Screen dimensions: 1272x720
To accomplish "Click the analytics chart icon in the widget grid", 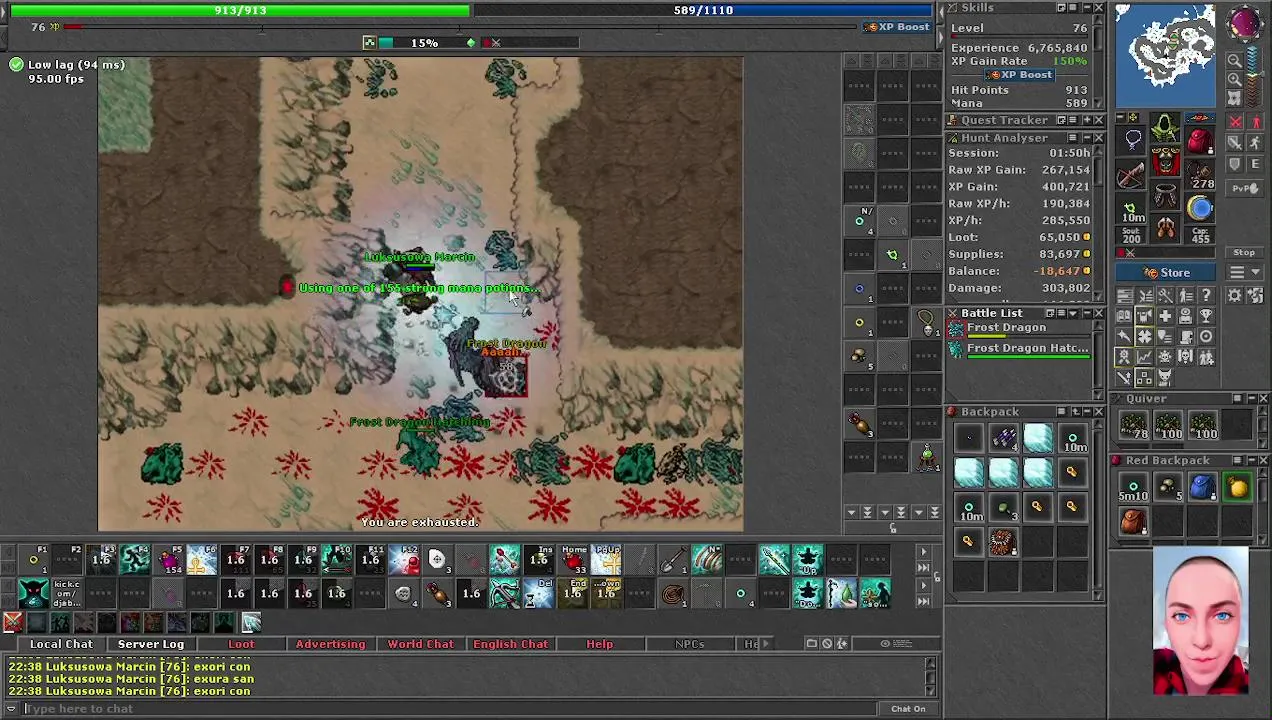I will 1145,356.
